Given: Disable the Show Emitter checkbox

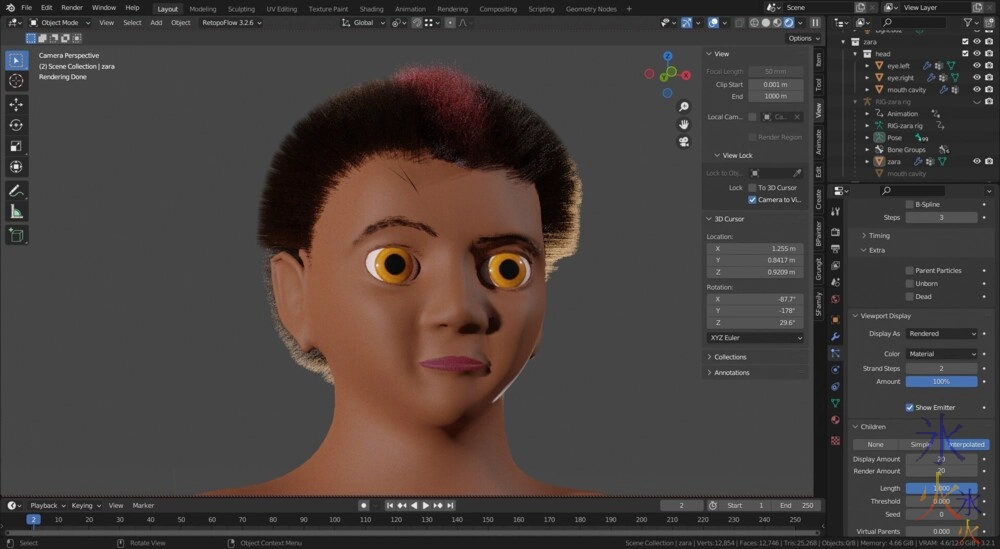Looking at the screenshot, I should click(909, 407).
